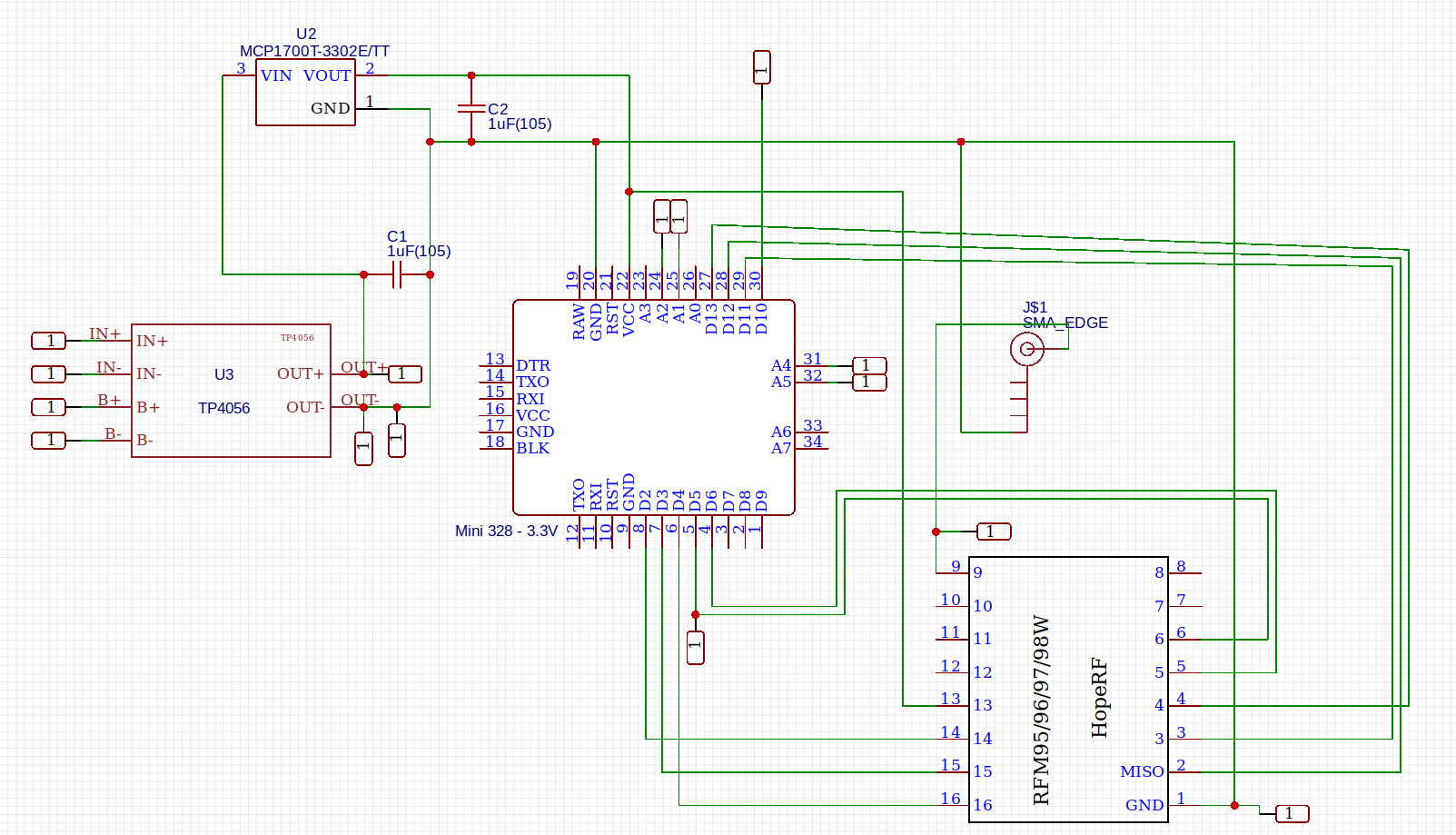The height and width of the screenshot is (835, 1456).
Task: Click the SMA_EDGE antenna connector symbol
Action: point(1027,349)
